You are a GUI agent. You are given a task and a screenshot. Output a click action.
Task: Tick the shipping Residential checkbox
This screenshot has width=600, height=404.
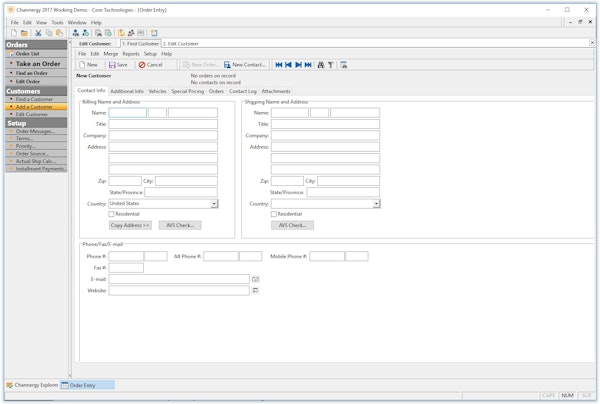point(274,214)
